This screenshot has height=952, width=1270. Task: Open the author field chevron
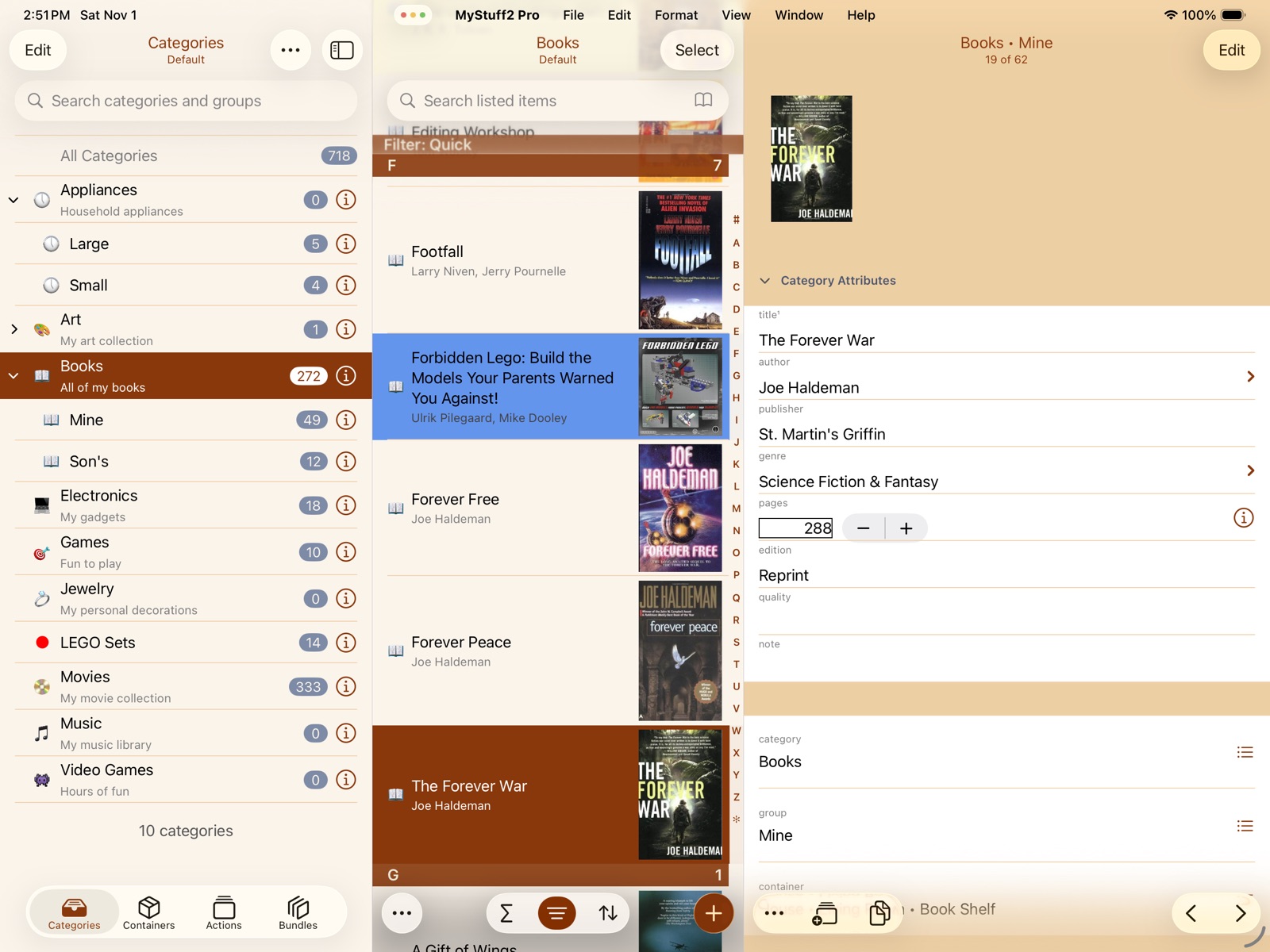pyautogui.click(x=1250, y=377)
